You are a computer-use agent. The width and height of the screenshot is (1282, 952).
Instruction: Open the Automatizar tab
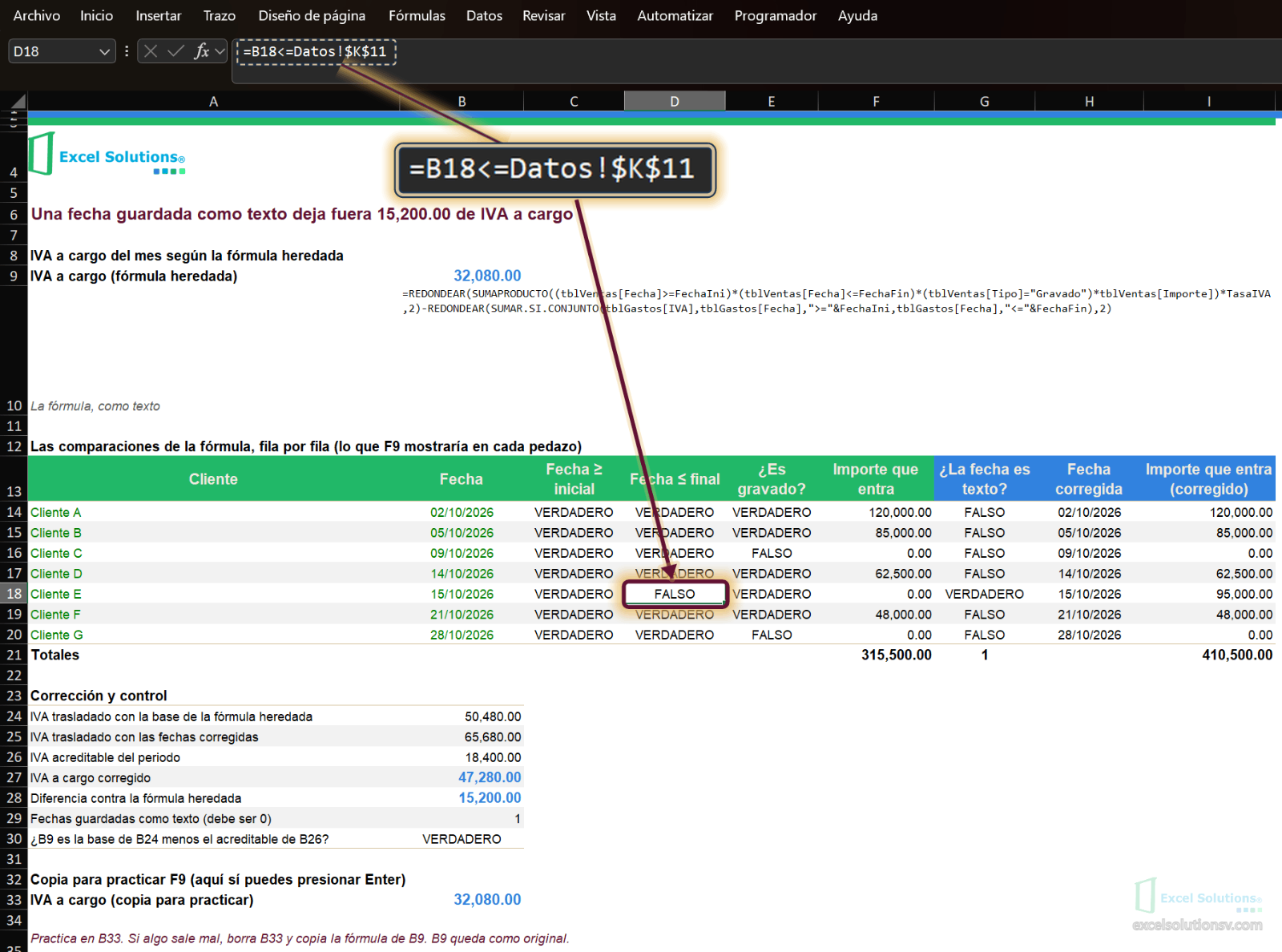click(x=675, y=15)
